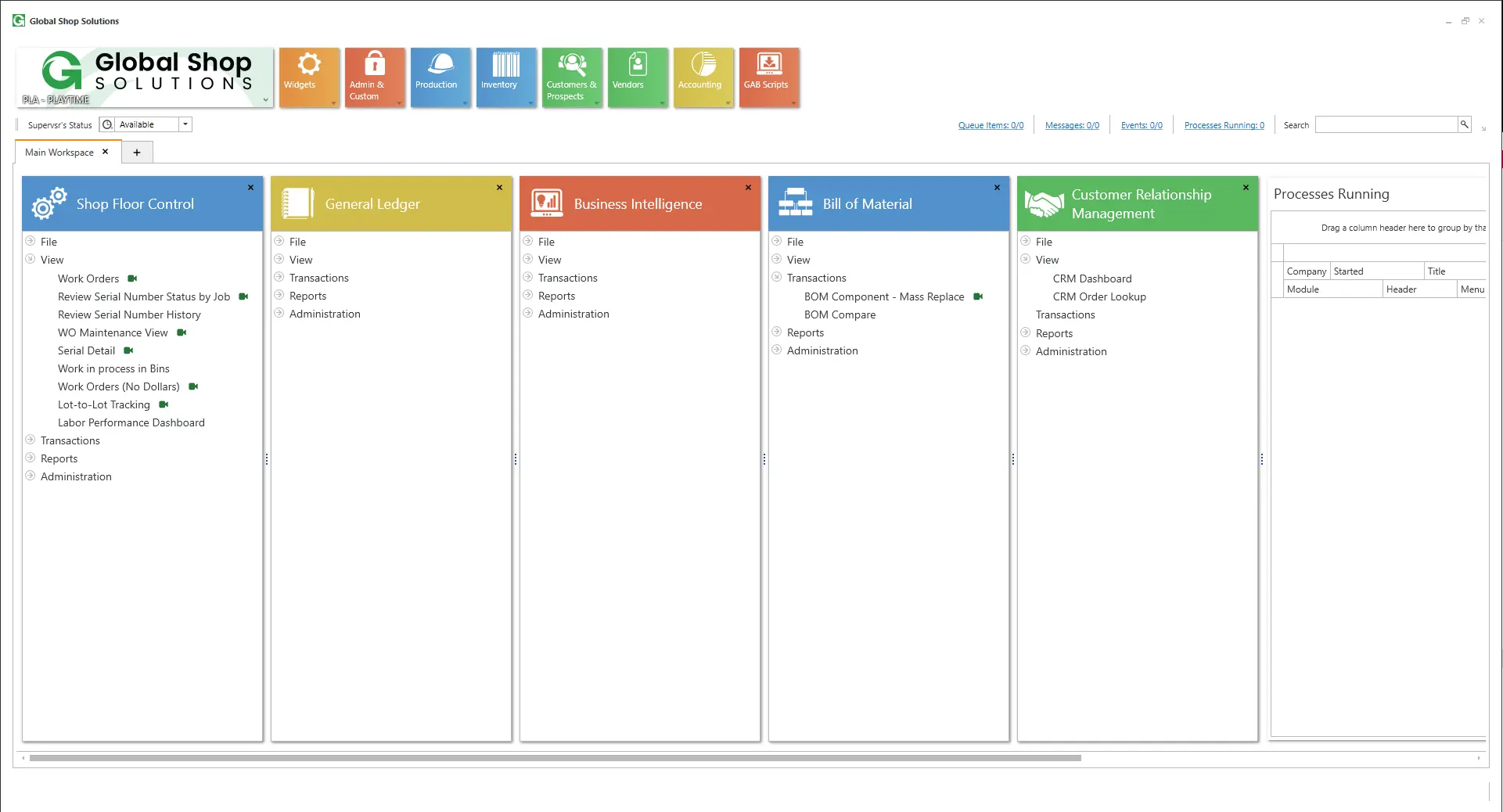Open the Accounting module tile
This screenshot has width=1503, height=812.
(703, 76)
